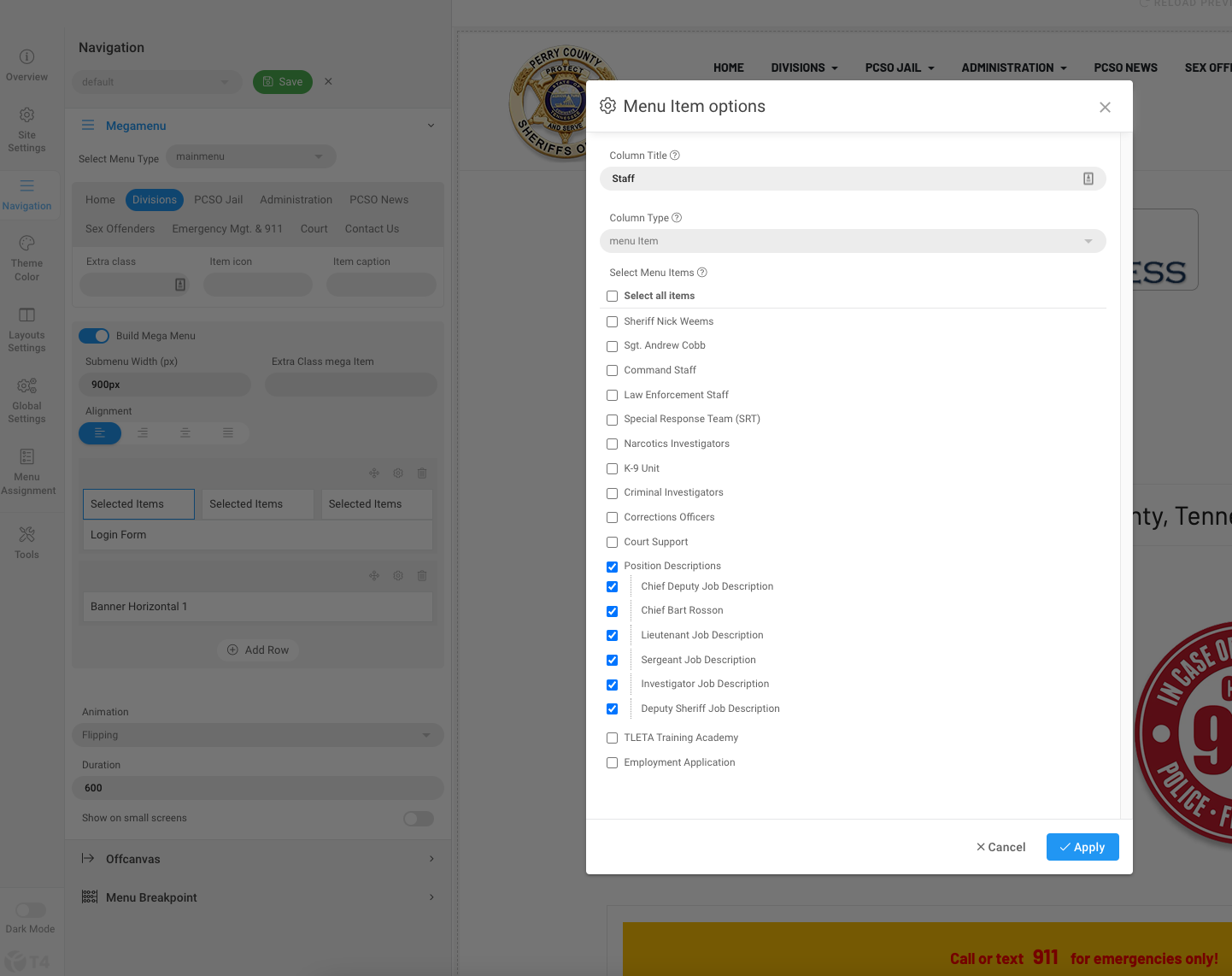Click help icon beside Column Type
Screen dimensions: 1232x976
pos(677,218)
